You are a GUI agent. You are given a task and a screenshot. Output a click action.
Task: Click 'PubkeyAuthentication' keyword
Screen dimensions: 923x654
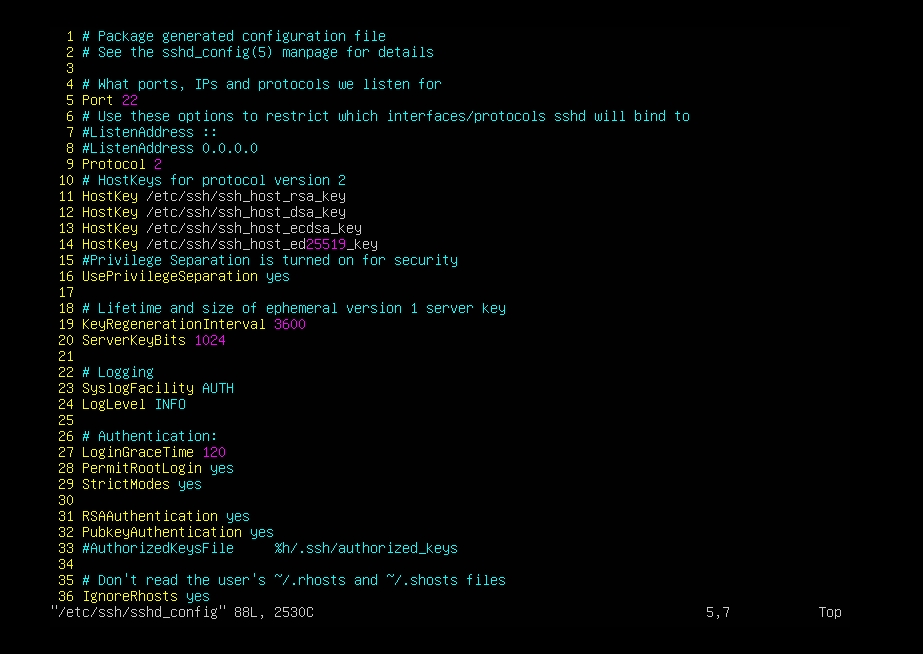(x=162, y=532)
